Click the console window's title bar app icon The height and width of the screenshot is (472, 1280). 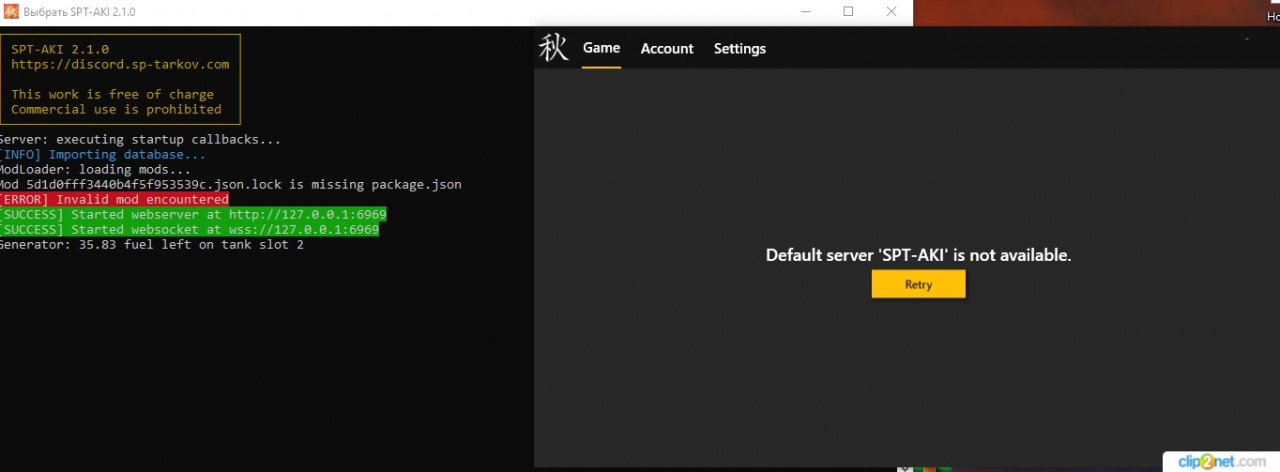(11, 12)
